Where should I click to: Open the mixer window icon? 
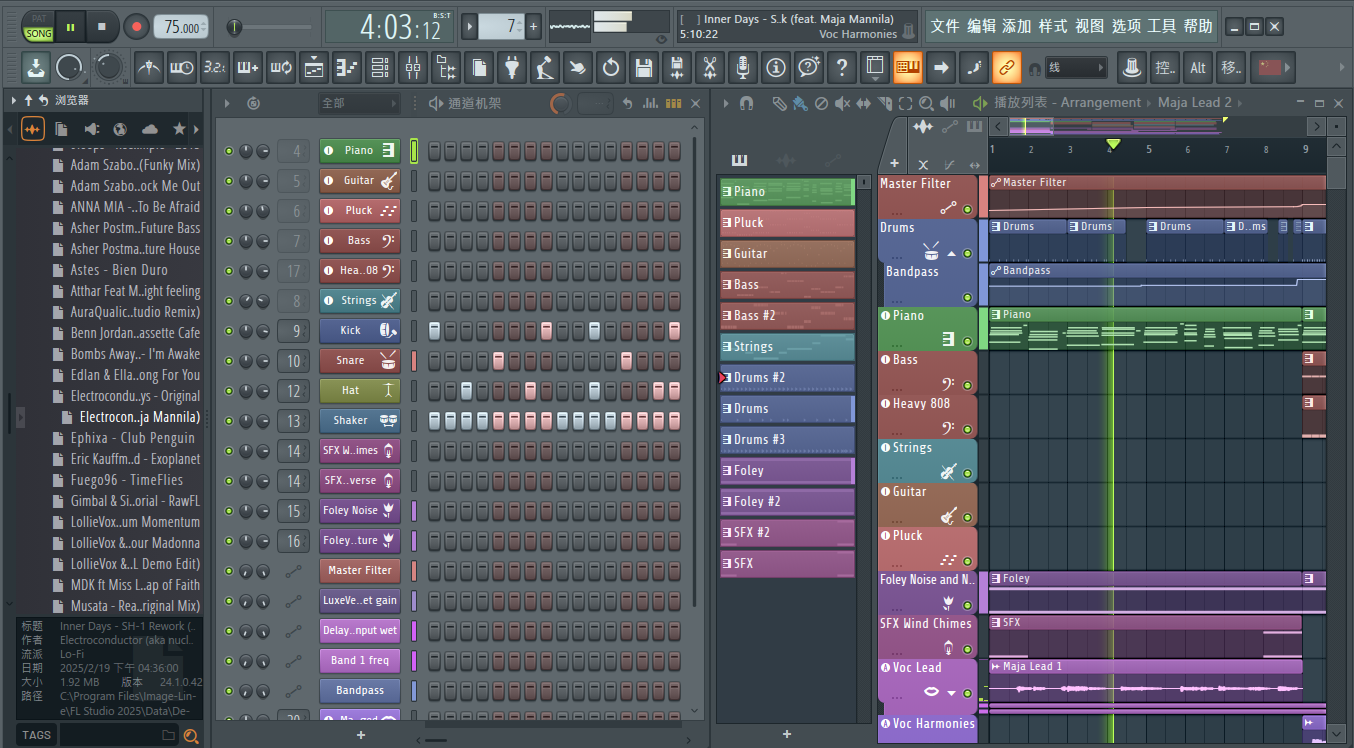pos(412,68)
